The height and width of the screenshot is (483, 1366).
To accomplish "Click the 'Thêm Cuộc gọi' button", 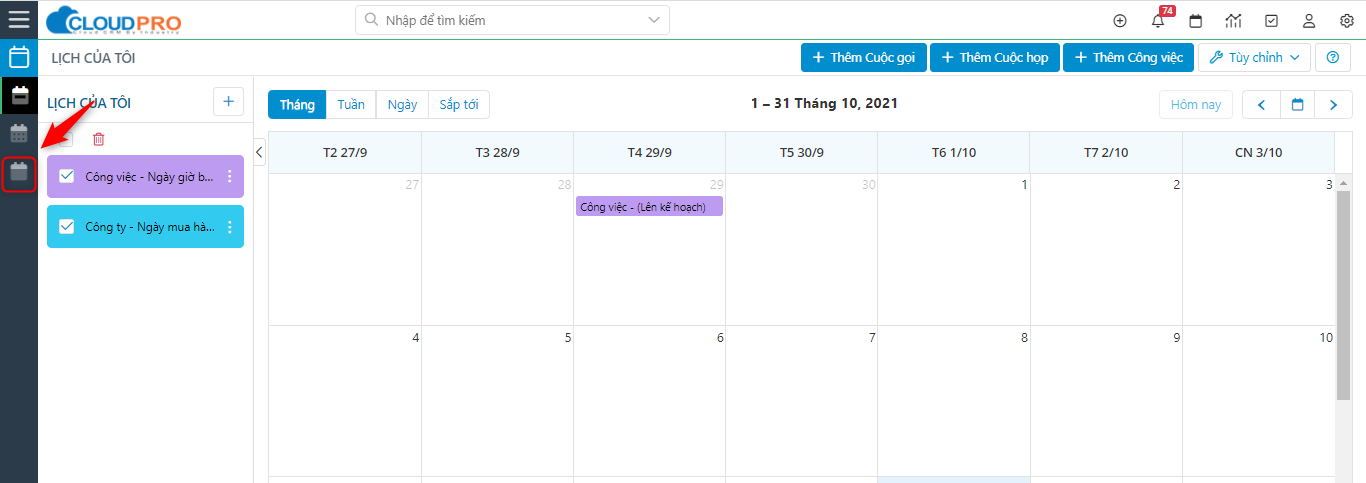I will pyautogui.click(x=864, y=58).
